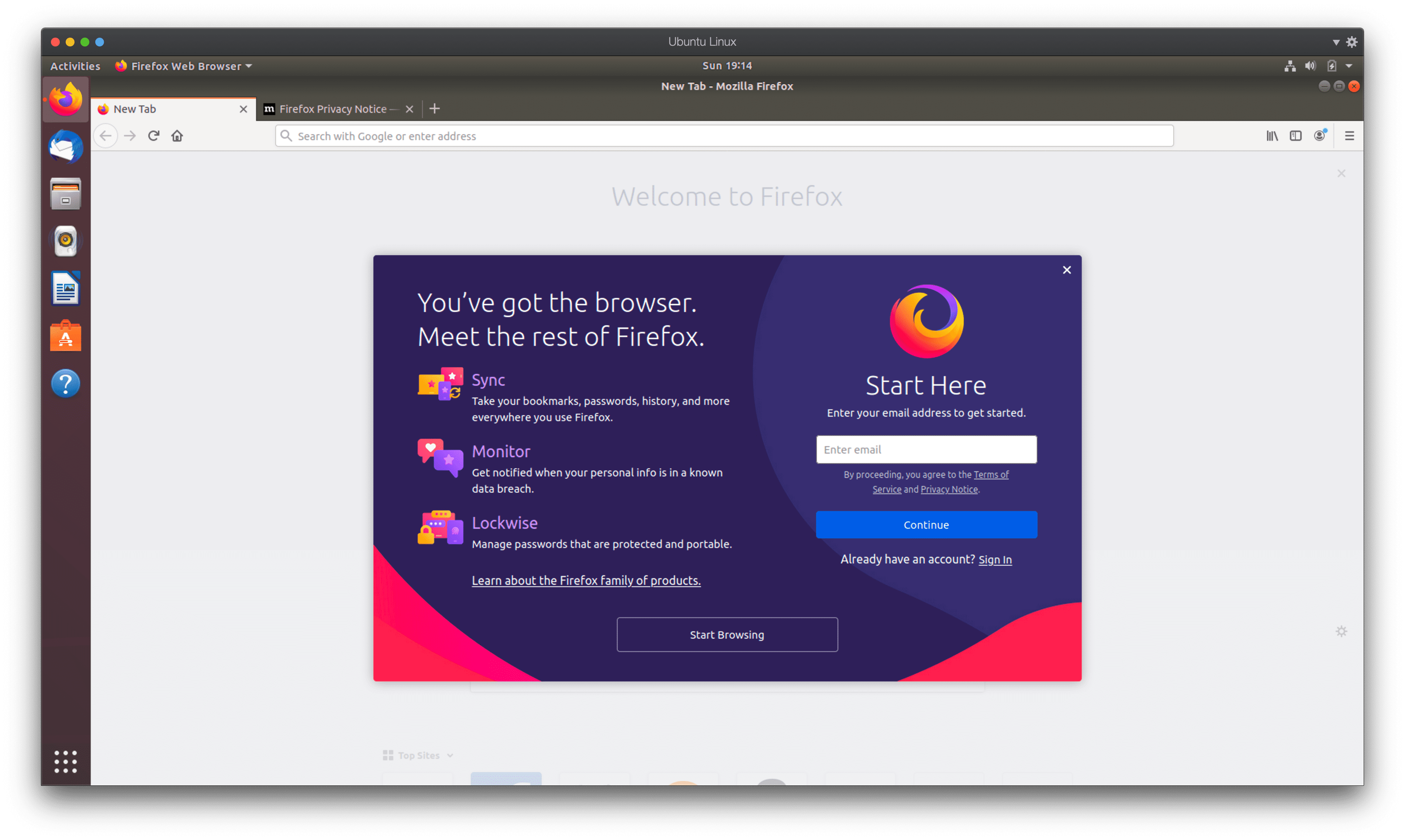
Task: Go back with the back arrow
Action: tap(106, 136)
